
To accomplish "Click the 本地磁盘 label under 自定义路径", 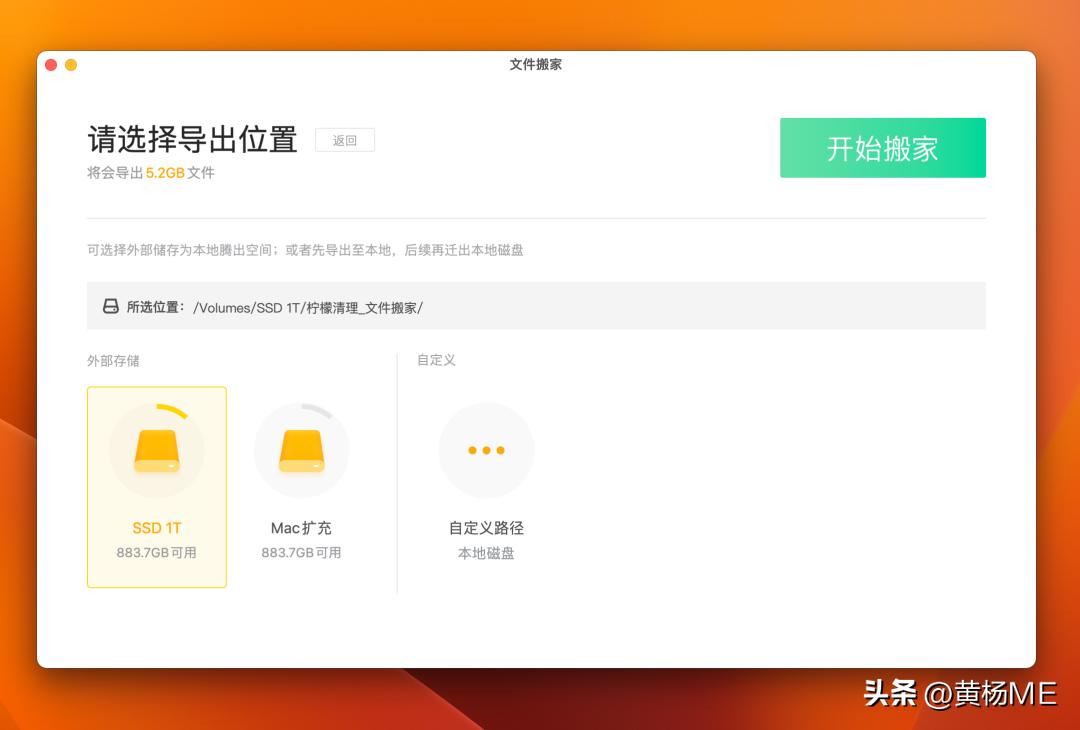I will 486,552.
